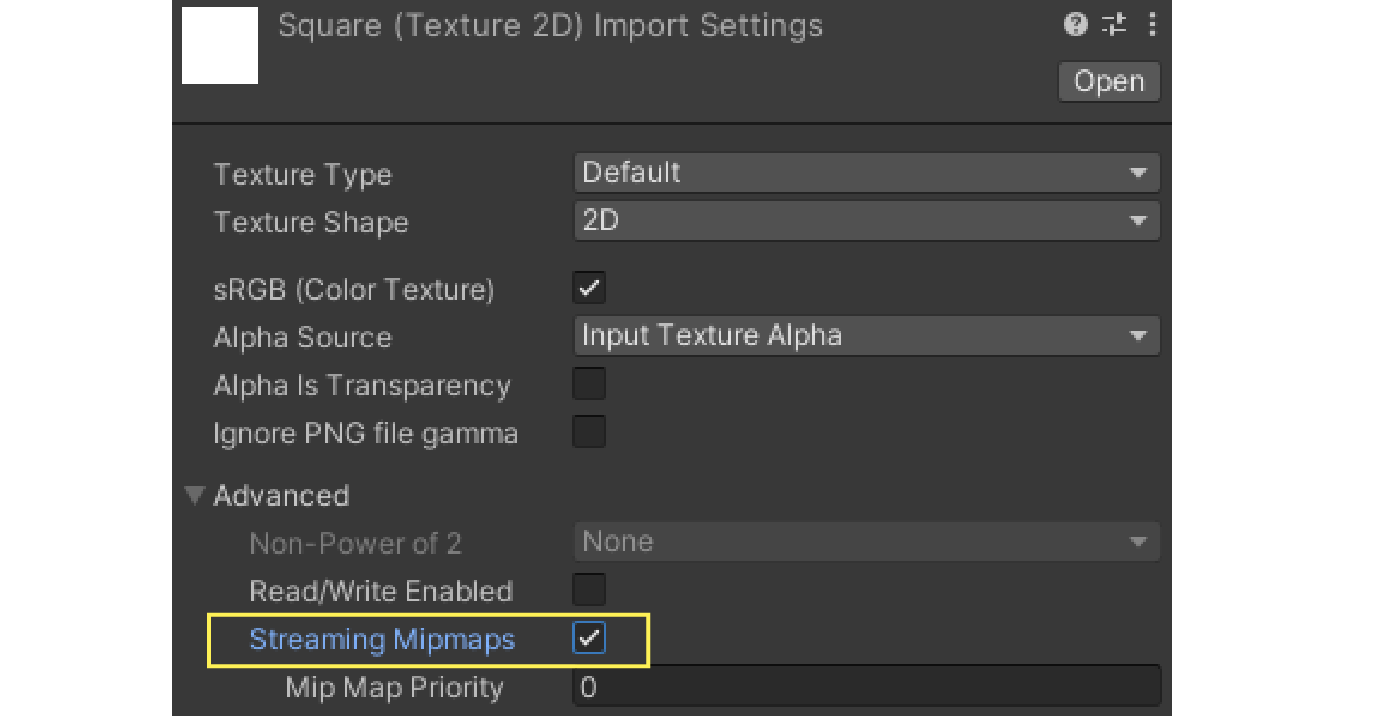Viewport: 1400px width, 716px height.
Task: Click the Texture Shape dropdown chevron
Action: click(x=1139, y=221)
